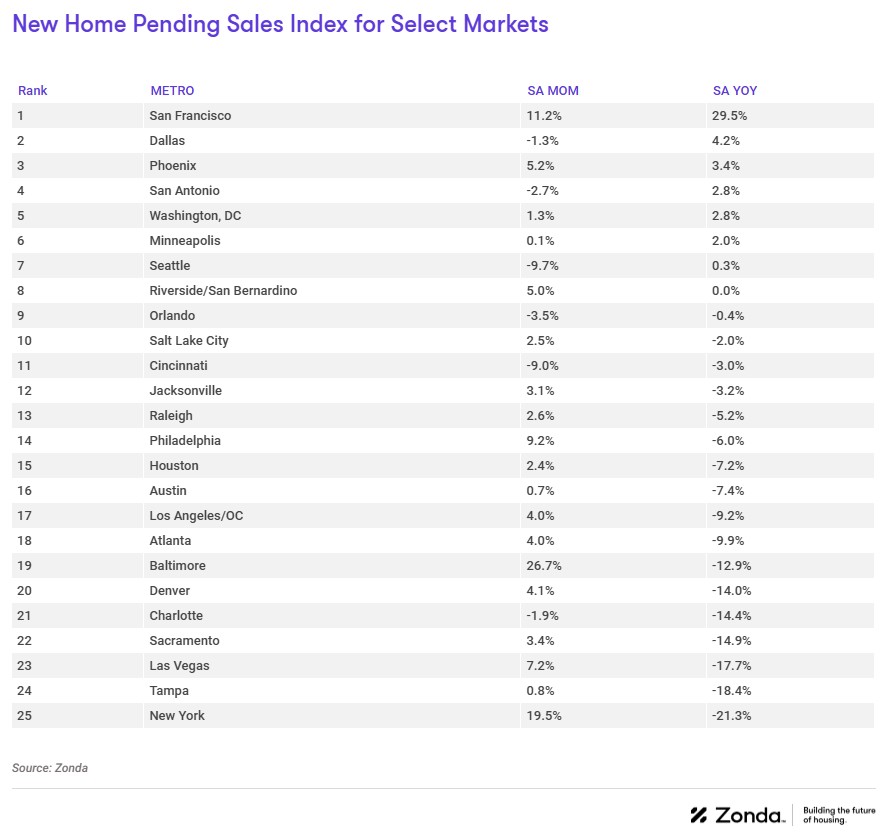
Task: Click Seattle's -9.7% SA MOM value
Action: (x=542, y=266)
